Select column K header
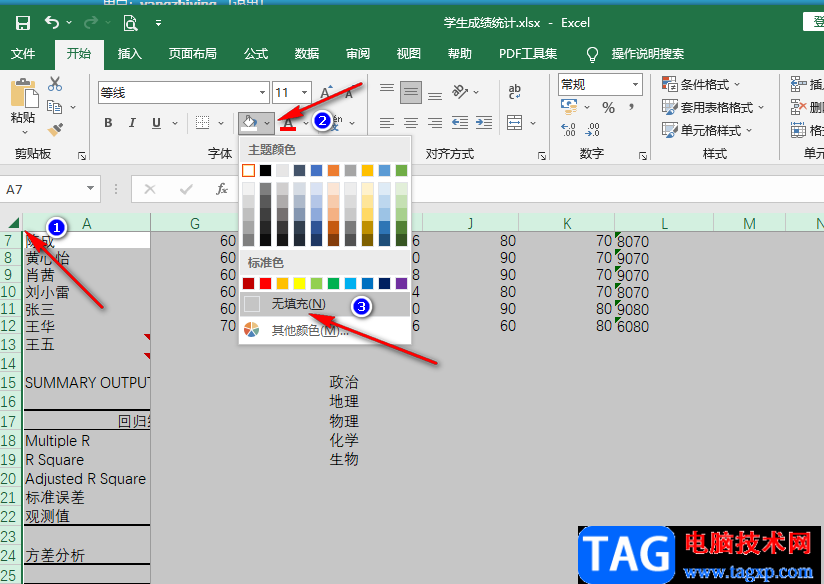 coord(566,223)
